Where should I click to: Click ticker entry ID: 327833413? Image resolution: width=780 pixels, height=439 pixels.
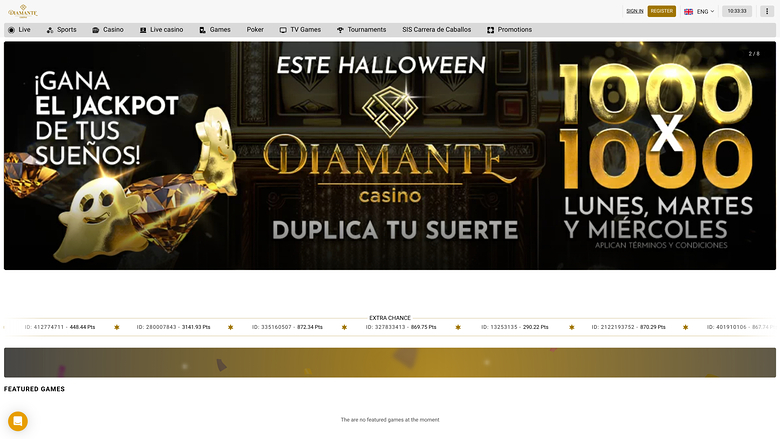[x=401, y=327]
